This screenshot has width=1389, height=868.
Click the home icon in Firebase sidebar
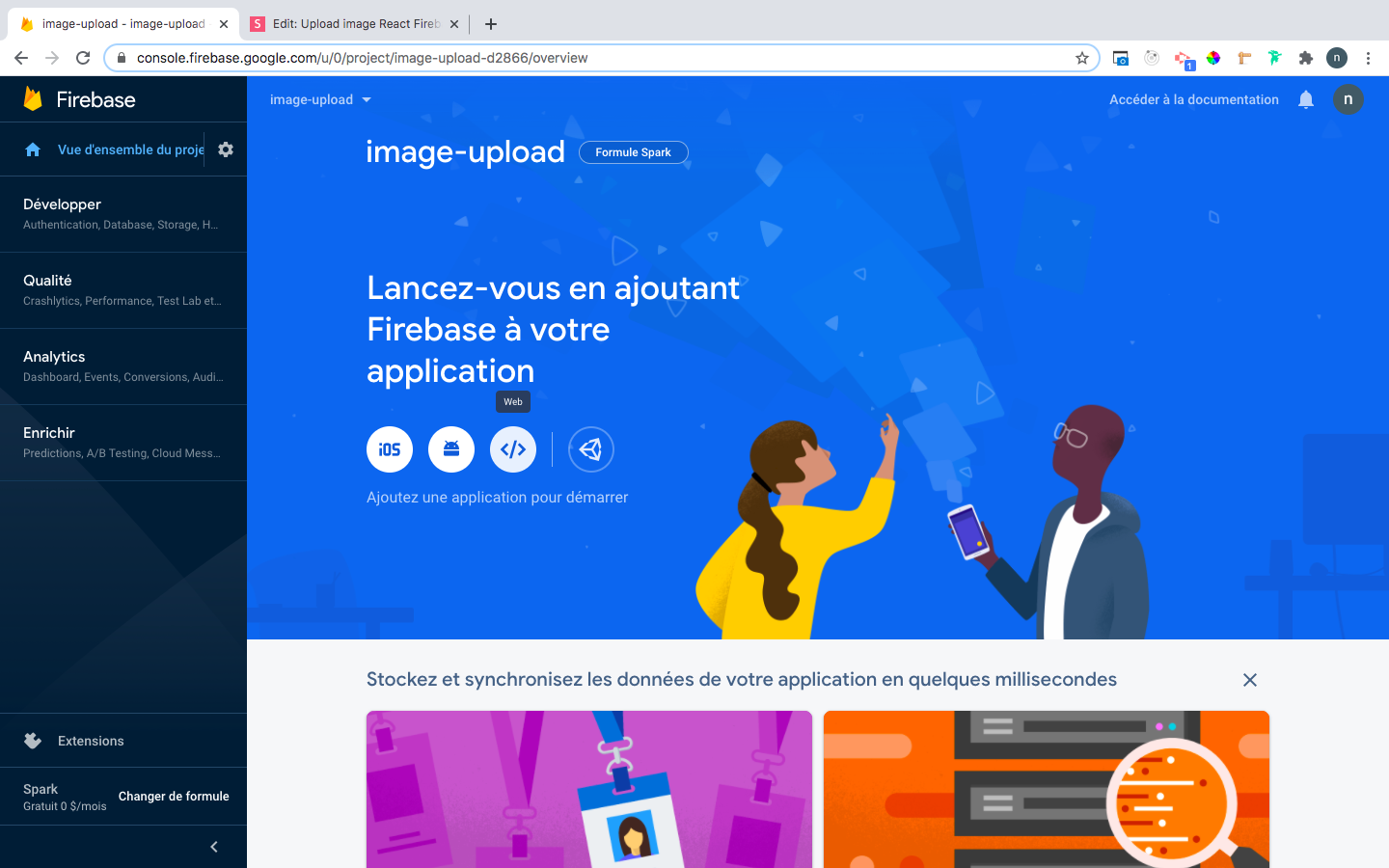coord(33,149)
